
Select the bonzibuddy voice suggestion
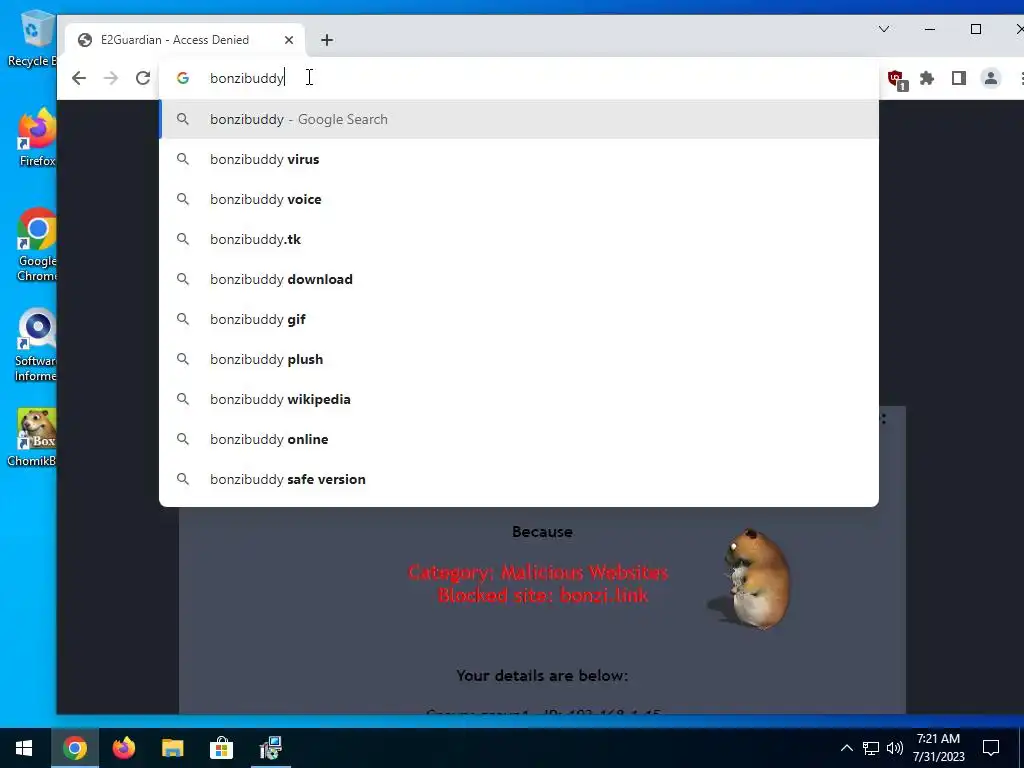click(519, 199)
